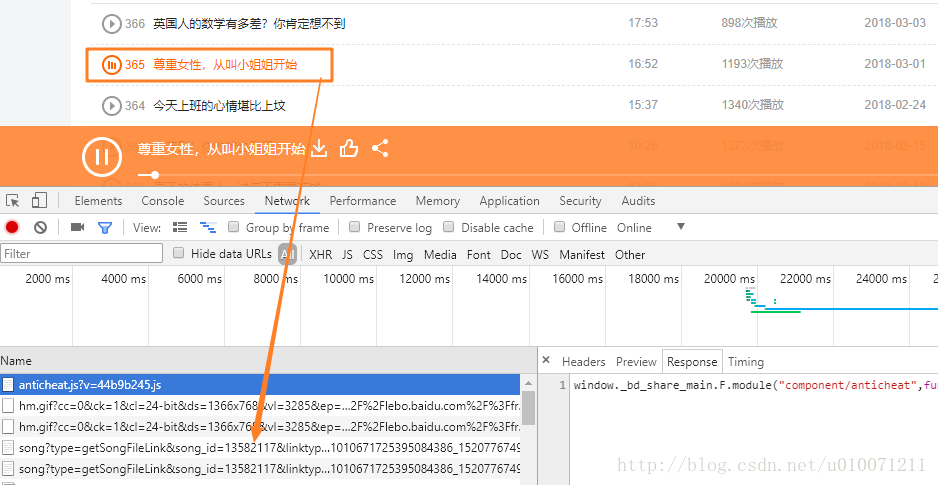
Task: Enable the Group by frame checkbox
Action: (x=234, y=227)
